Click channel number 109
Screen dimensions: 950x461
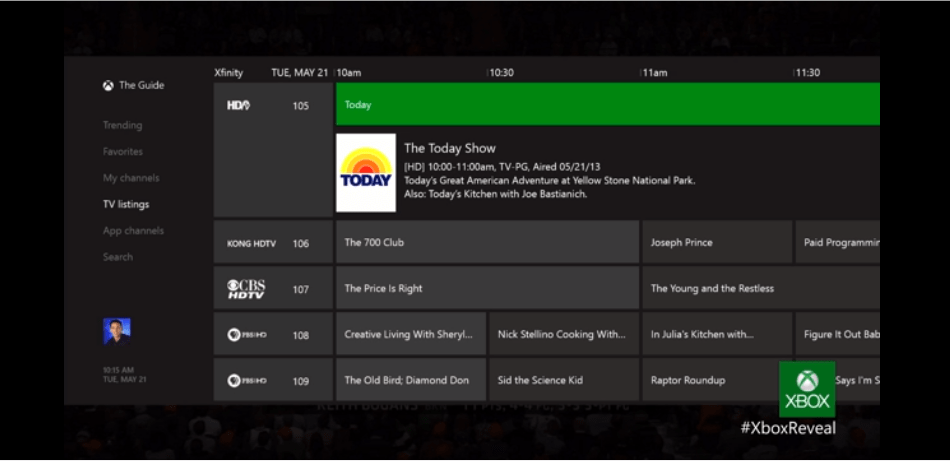(301, 382)
